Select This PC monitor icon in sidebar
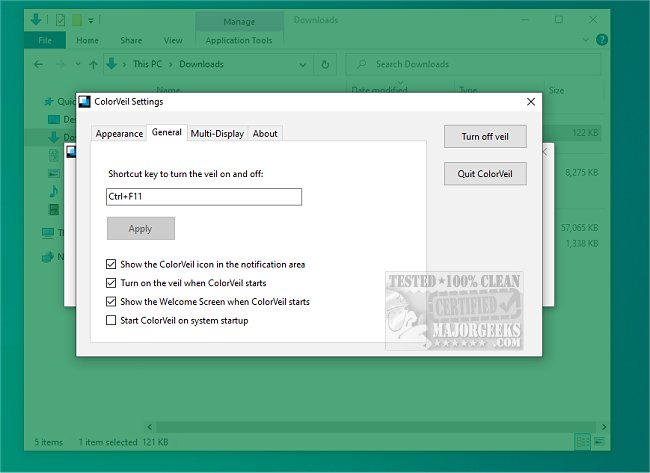The width and height of the screenshot is (650, 473). pyautogui.click(x=48, y=233)
